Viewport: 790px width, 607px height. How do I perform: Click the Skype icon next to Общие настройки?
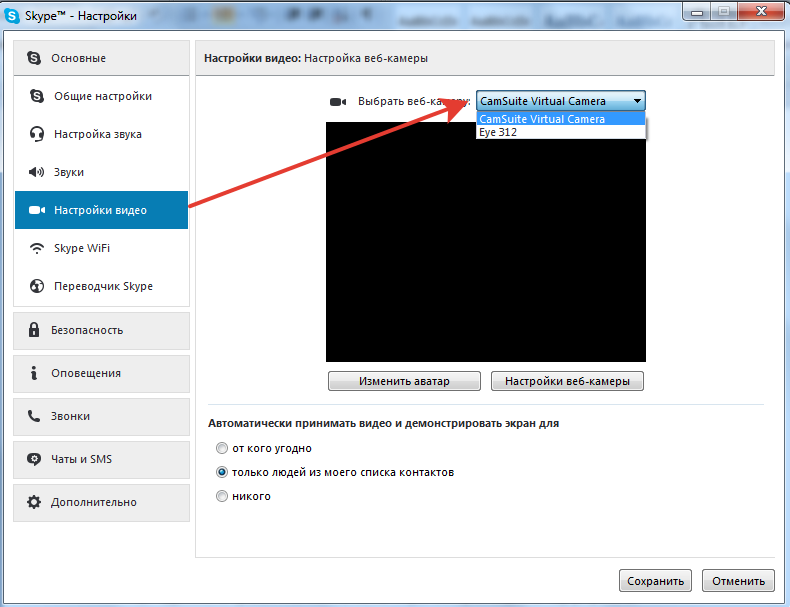pos(37,96)
